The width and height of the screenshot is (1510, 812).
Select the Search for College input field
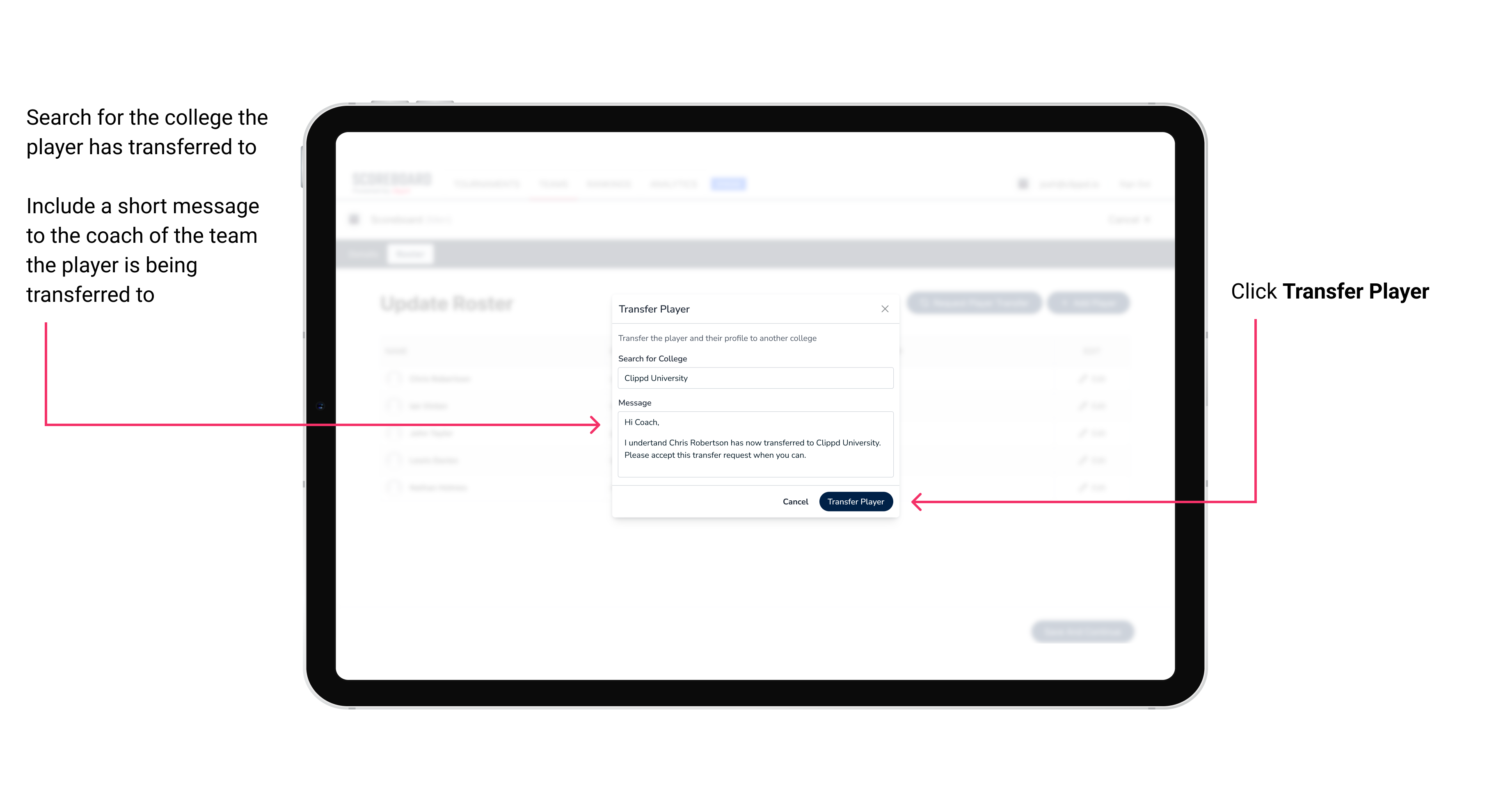[x=753, y=378]
